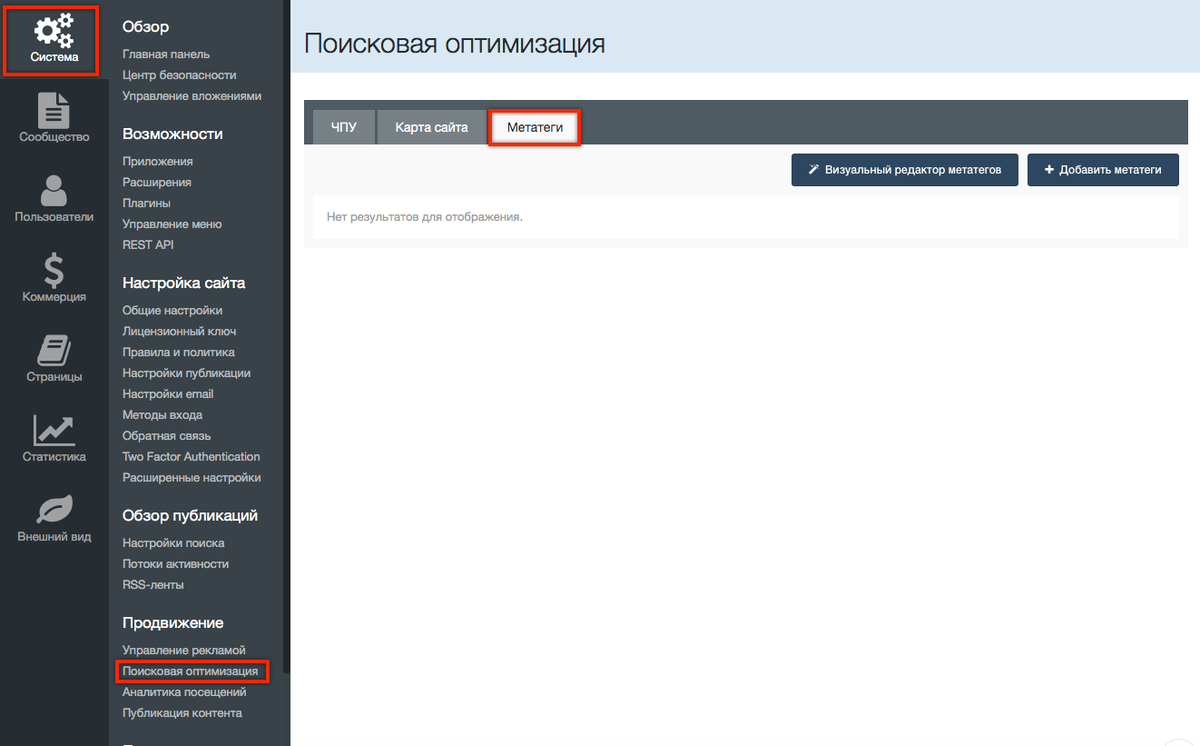
Task: Open the Коммерция dollar icon section
Action: [53, 279]
